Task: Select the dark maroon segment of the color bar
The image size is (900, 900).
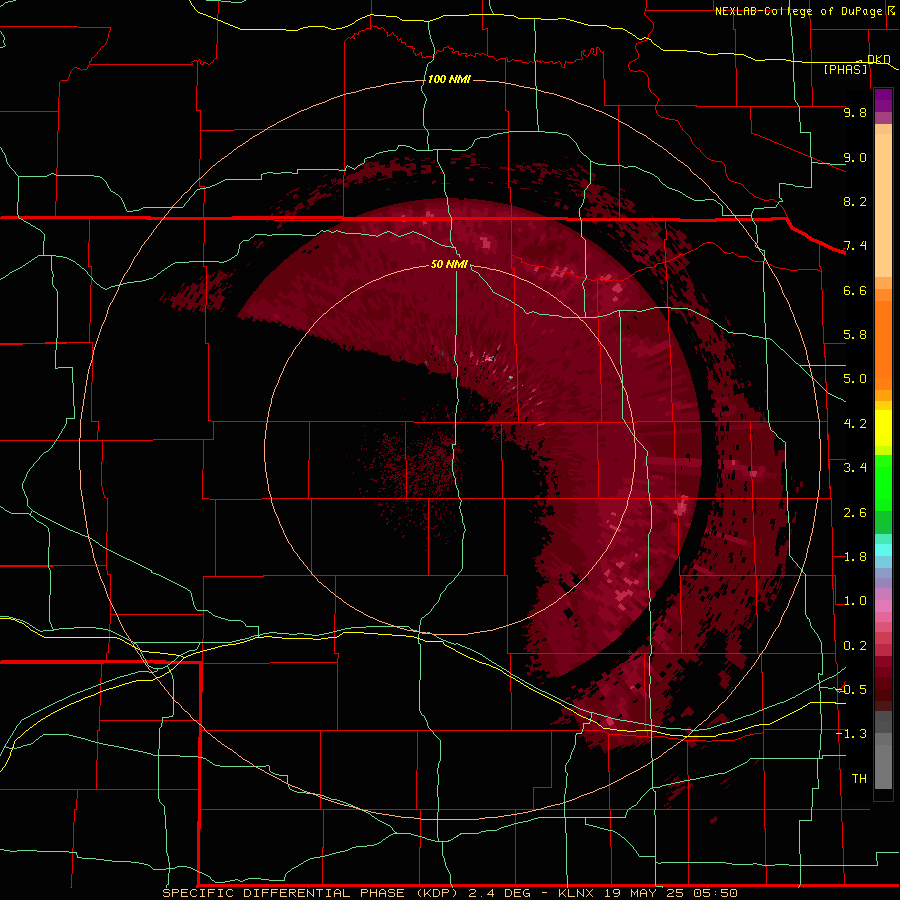Action: 883,695
